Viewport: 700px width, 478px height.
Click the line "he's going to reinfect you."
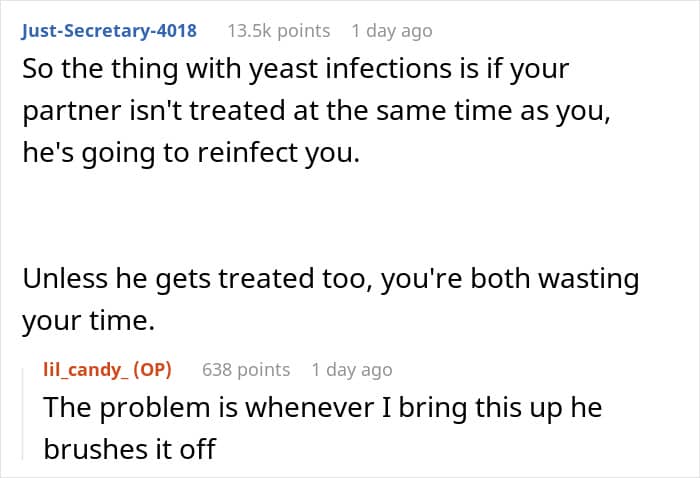click(x=188, y=155)
